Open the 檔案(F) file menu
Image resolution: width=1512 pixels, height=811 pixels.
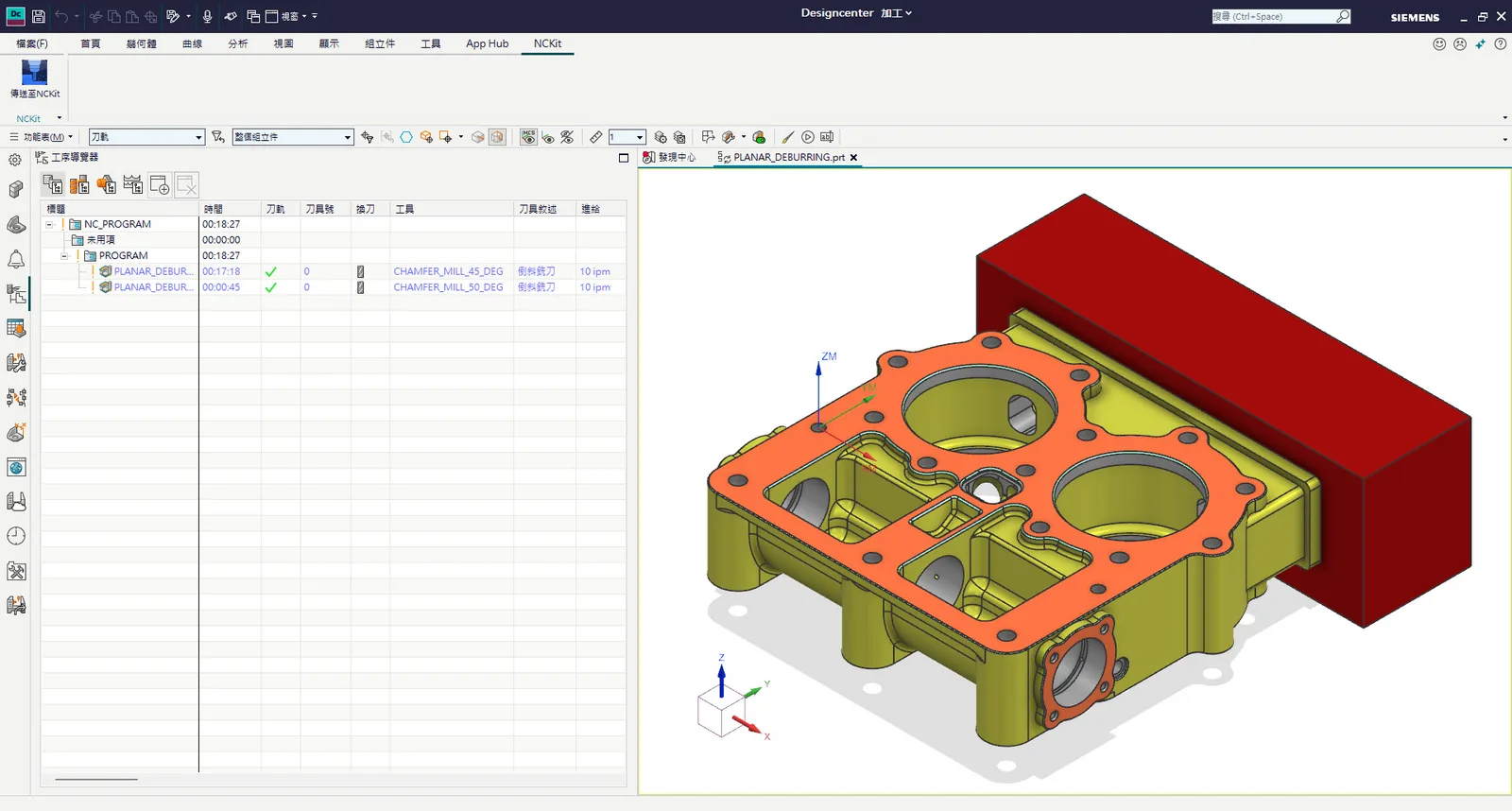[32, 43]
